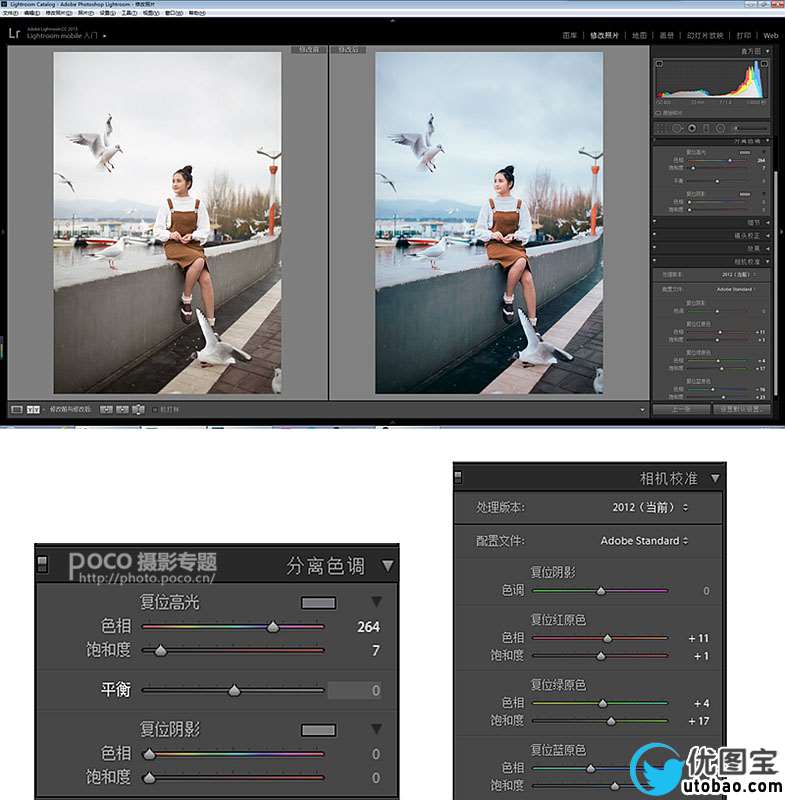
Task: Toggle the 细节 panel switch in Lightroom
Action: pos(655,222)
